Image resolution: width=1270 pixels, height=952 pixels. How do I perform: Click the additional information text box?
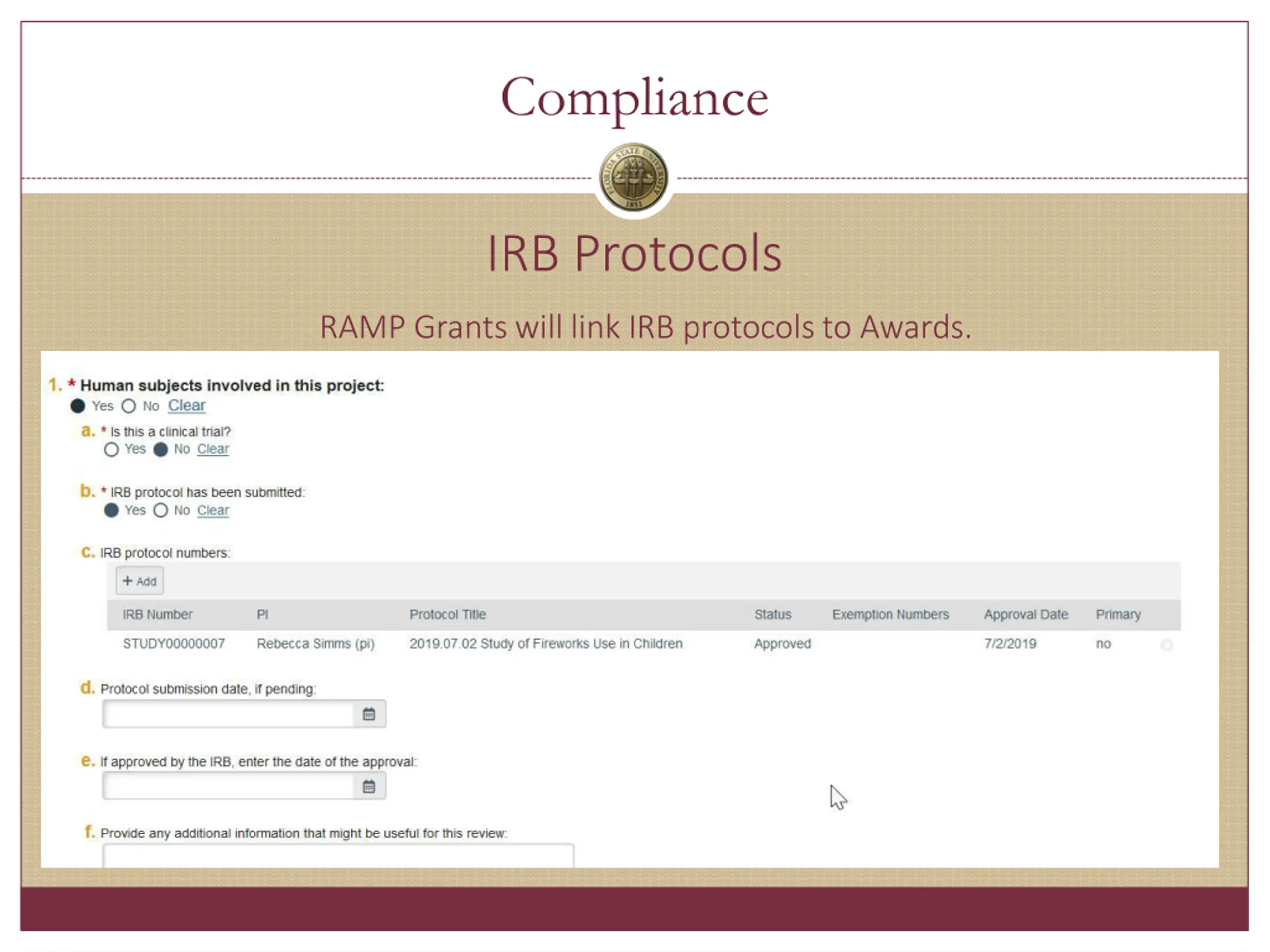click(x=338, y=856)
